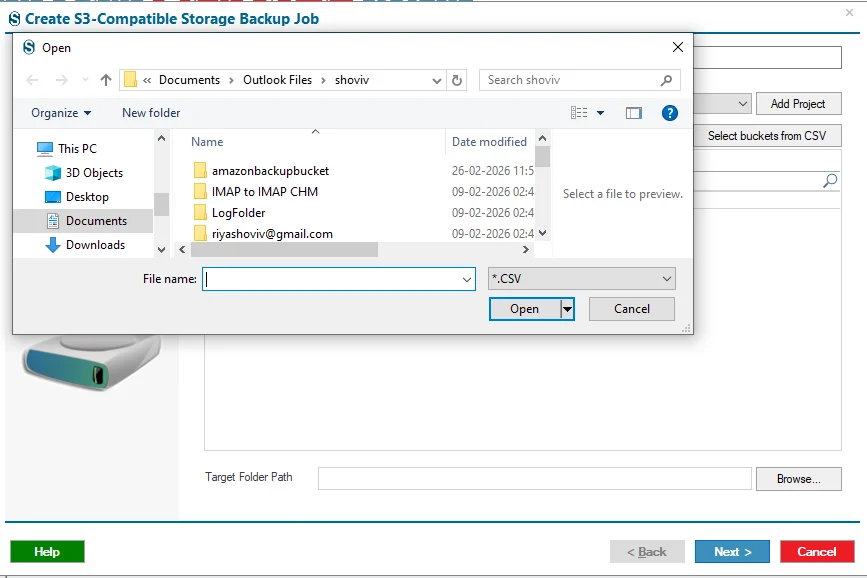The width and height of the screenshot is (867, 578).
Task: Click the Forward arrow in Open dialog
Action: 61,80
